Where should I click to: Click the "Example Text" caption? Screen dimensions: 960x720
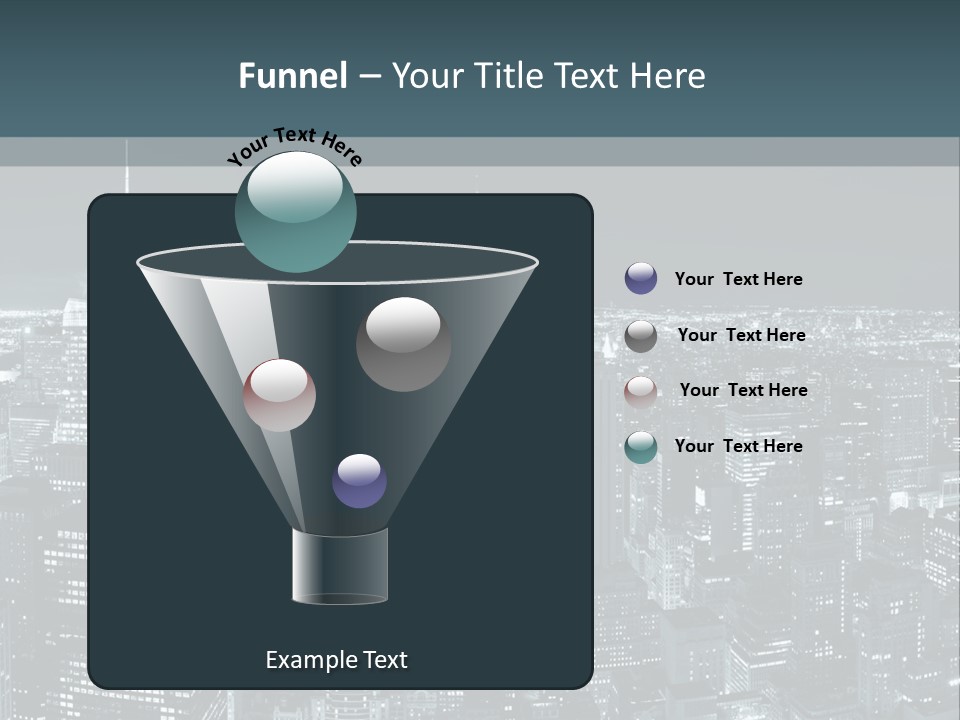pos(336,660)
